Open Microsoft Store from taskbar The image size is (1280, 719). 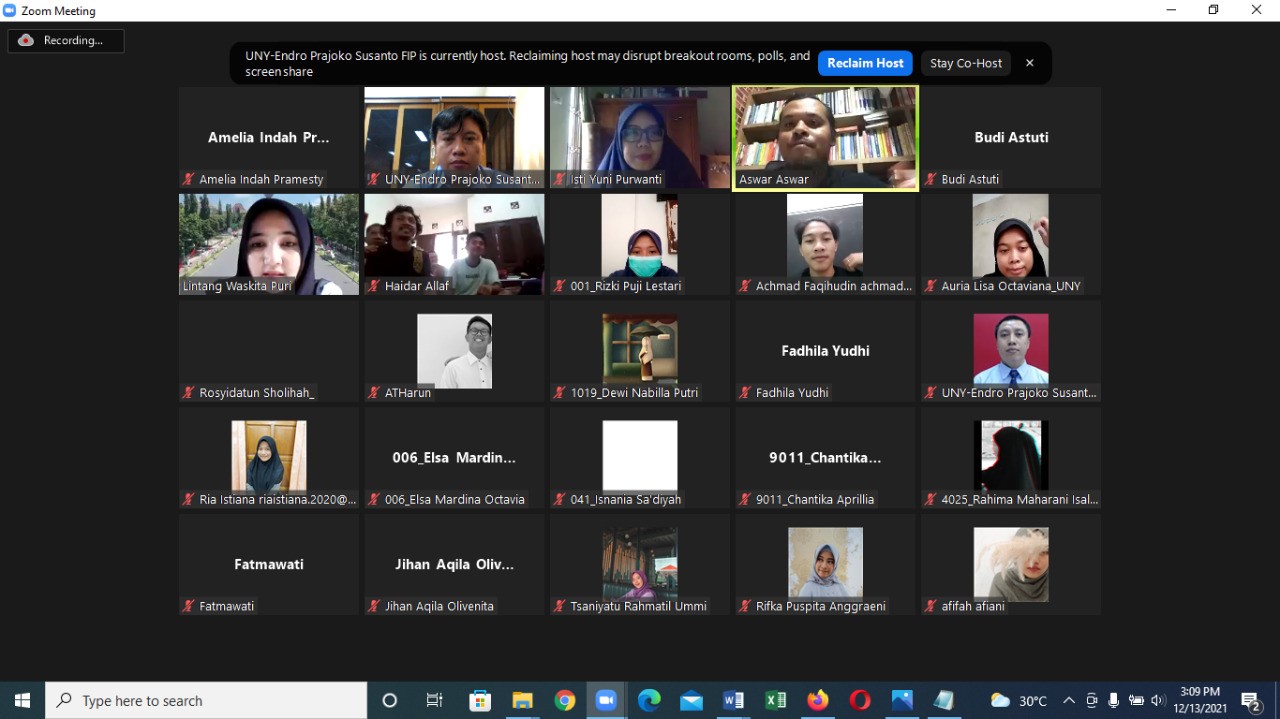pyautogui.click(x=479, y=700)
